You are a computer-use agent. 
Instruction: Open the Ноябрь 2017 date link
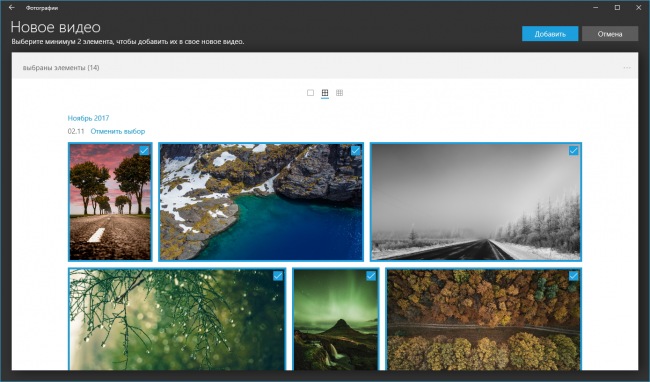pyautogui.click(x=88, y=118)
